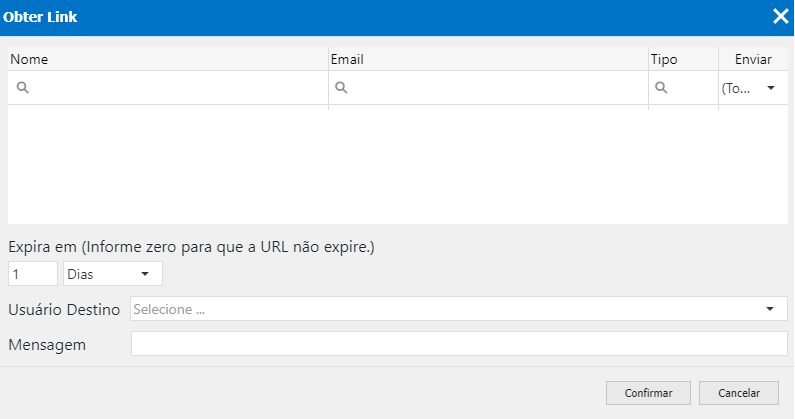Screen dimensions: 795x419
Task: Click the Enviar column header
Action: coord(753,59)
